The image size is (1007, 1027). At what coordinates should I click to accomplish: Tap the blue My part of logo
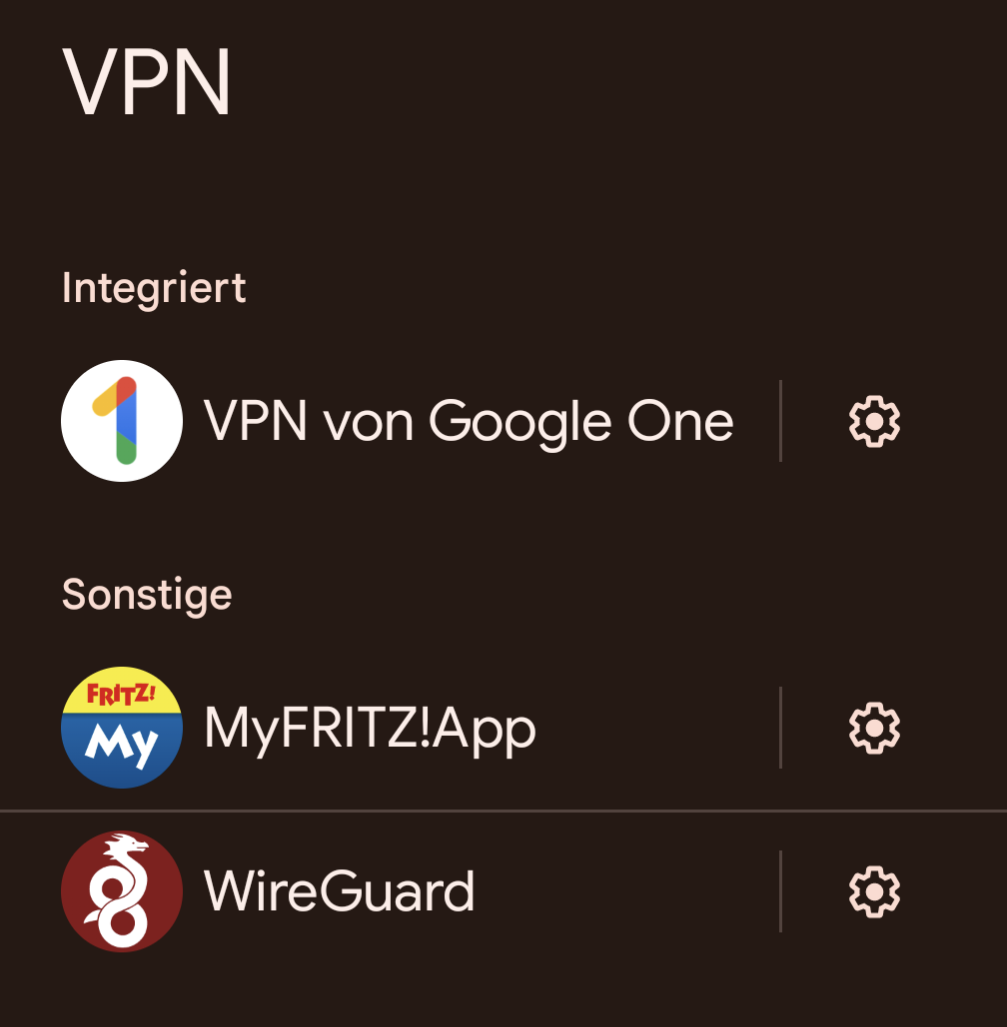click(x=121, y=747)
